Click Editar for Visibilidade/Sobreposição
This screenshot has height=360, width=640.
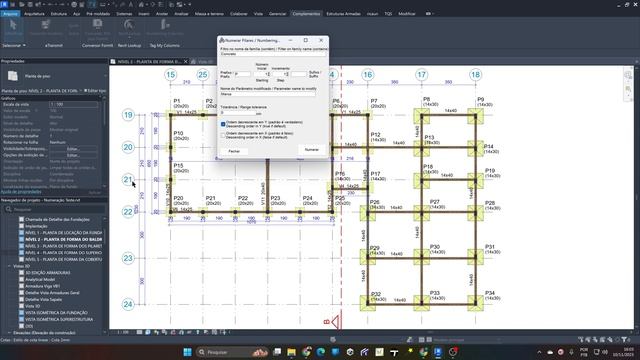coord(73,149)
